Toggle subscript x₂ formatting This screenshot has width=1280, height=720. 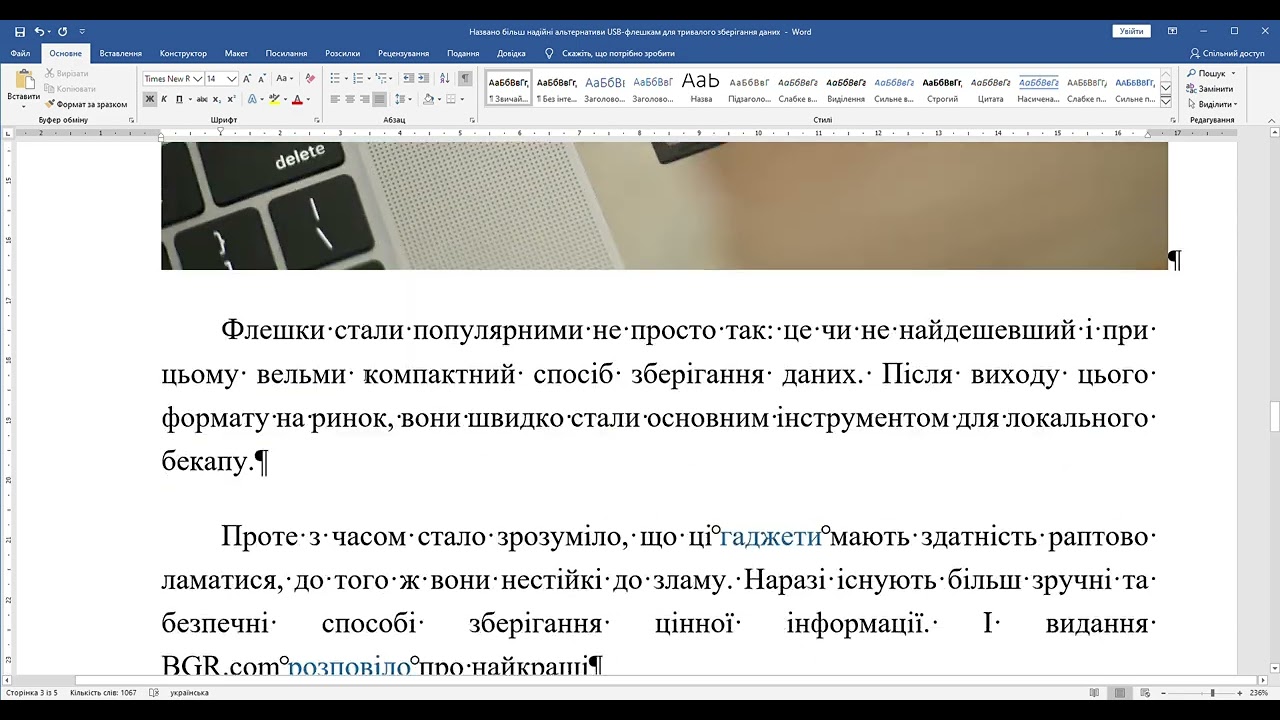pos(217,99)
